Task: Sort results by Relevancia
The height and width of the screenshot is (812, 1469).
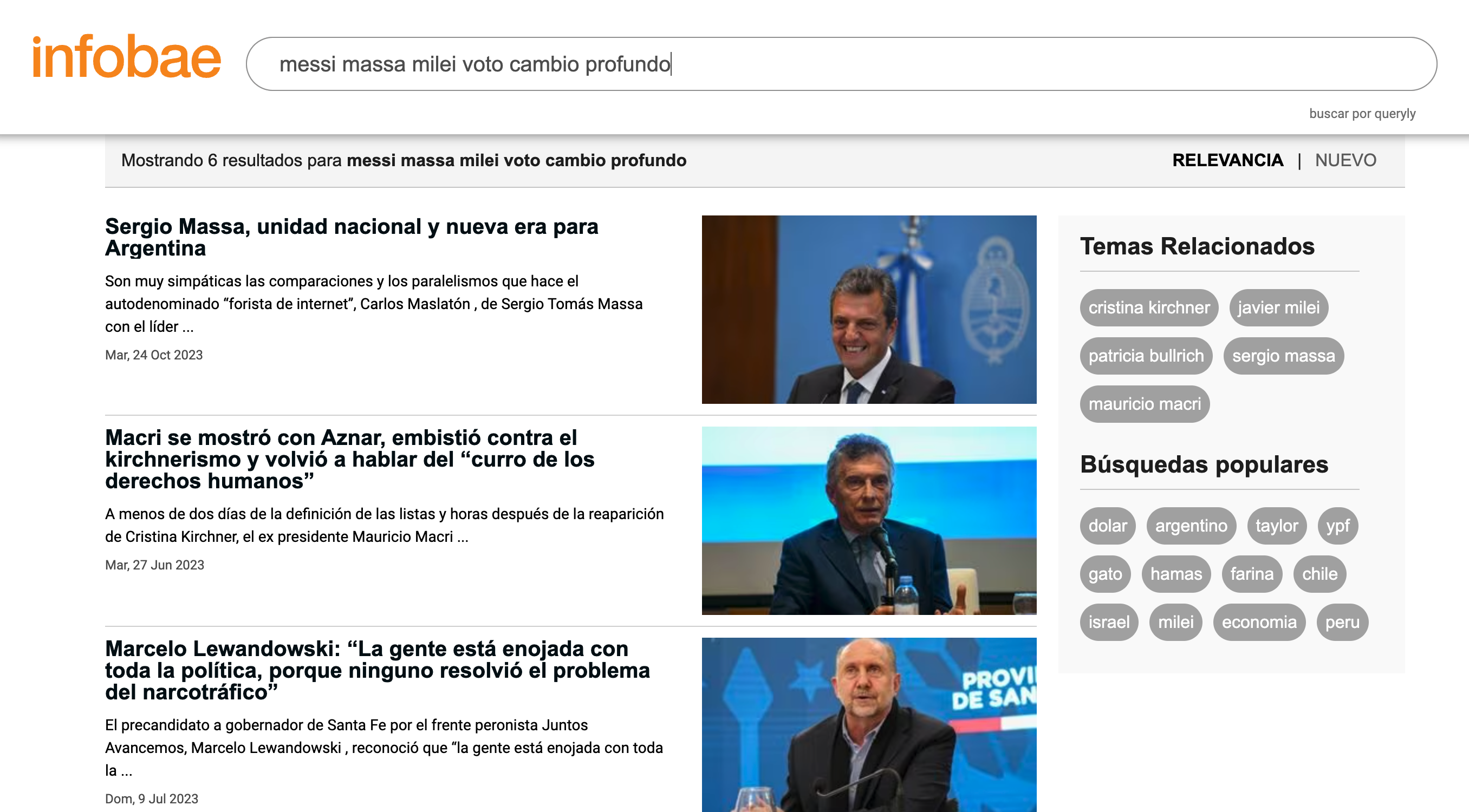Action: pos(1227,160)
